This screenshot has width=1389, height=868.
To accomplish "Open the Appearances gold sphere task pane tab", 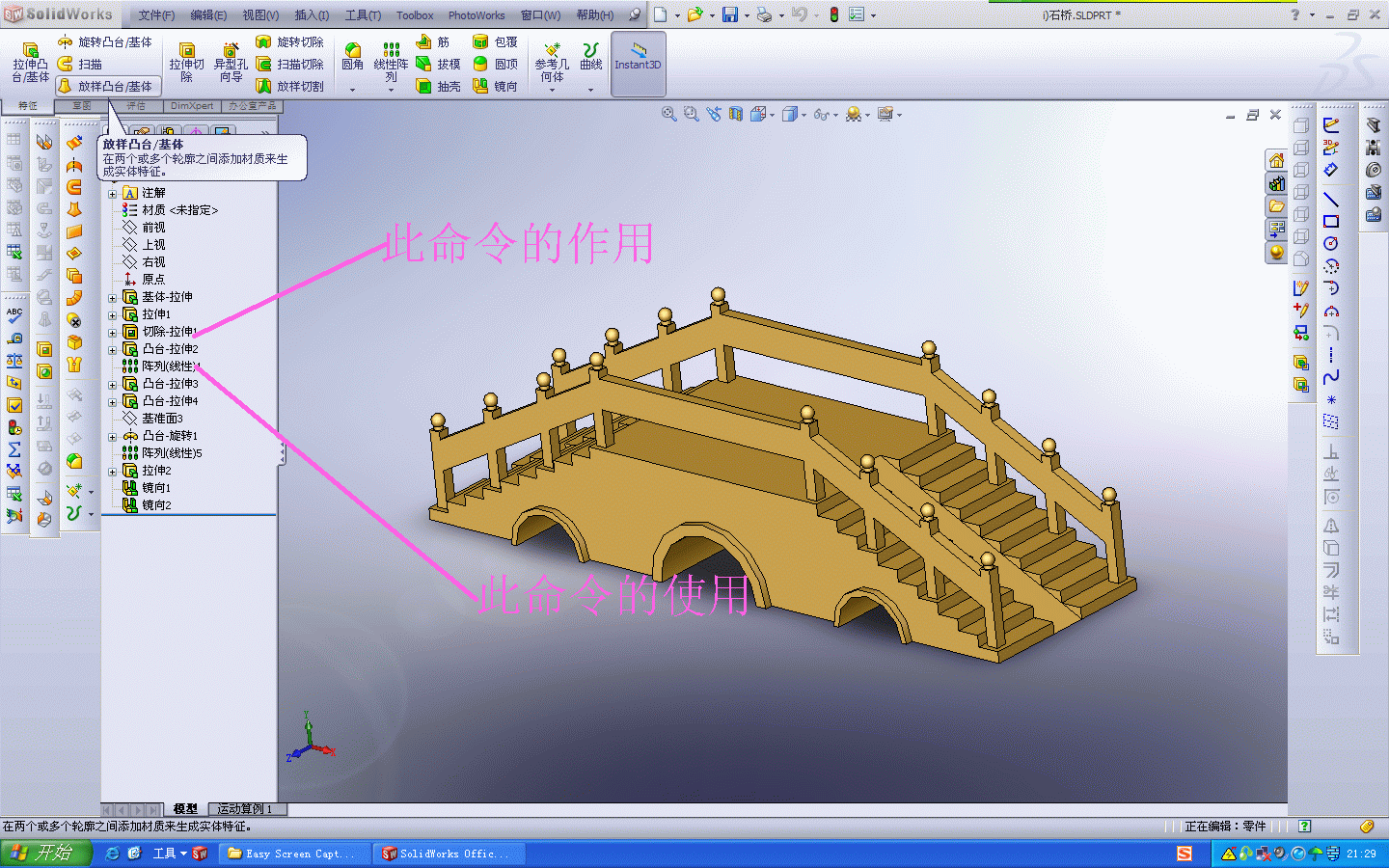I will [x=1276, y=253].
